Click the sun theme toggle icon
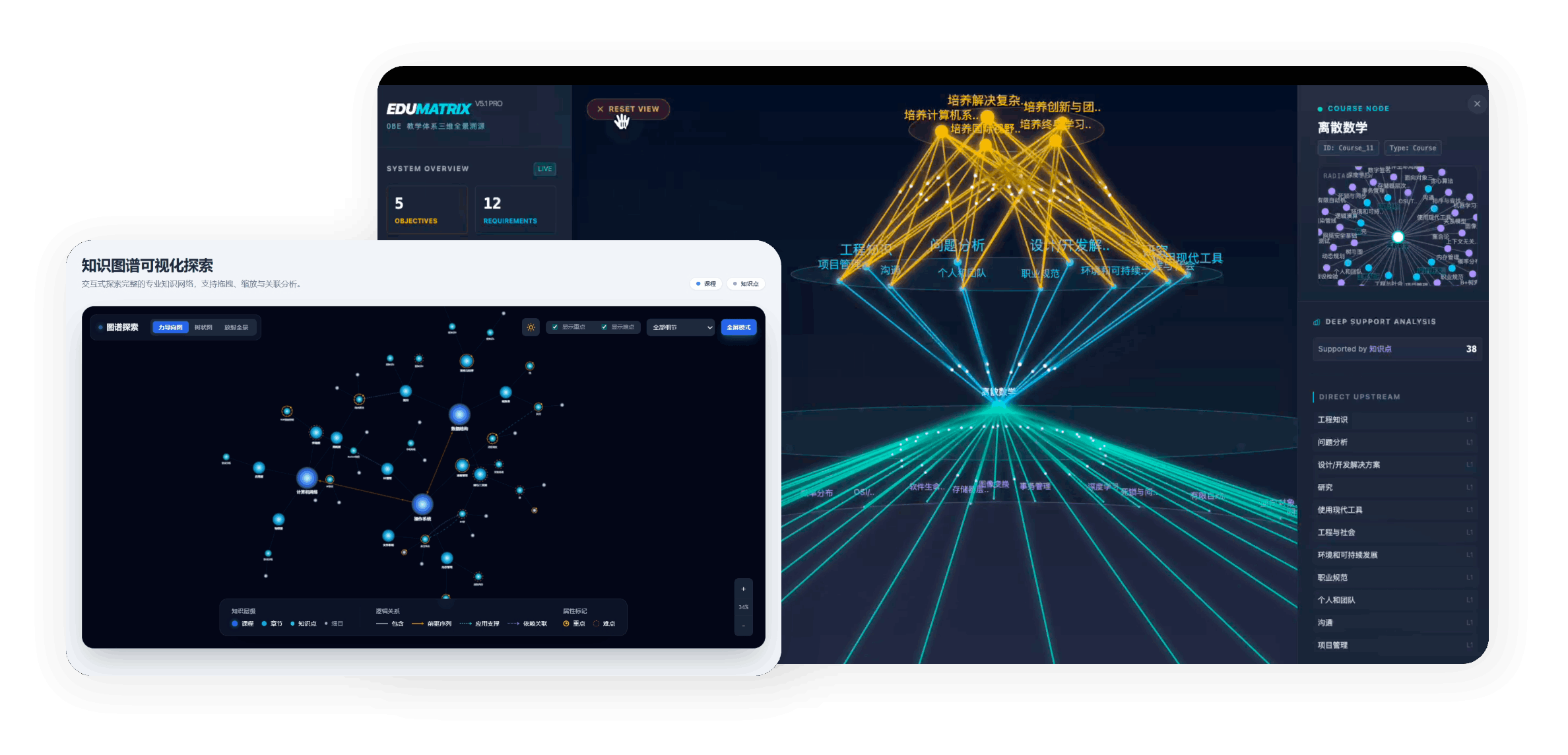This screenshot has height=755, width=1568. [531, 327]
